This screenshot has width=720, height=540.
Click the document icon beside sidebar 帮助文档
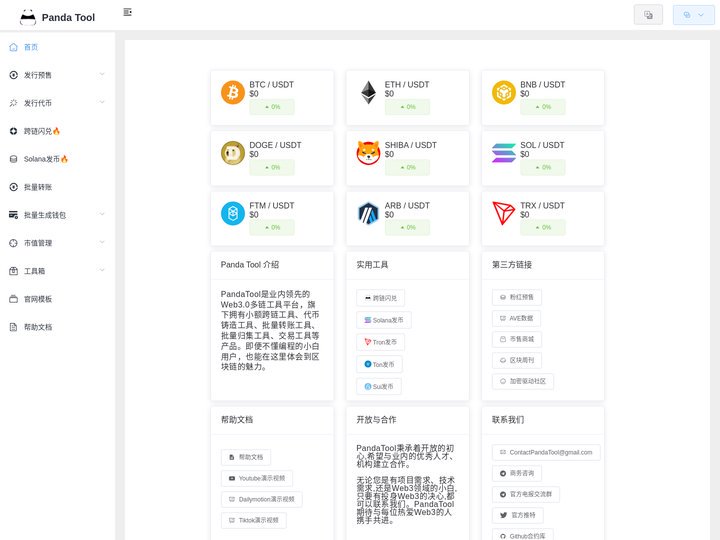pyautogui.click(x=13, y=327)
